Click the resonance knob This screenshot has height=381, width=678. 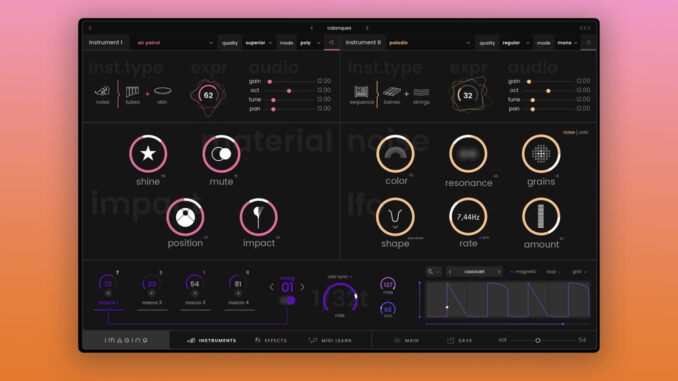[468, 154]
